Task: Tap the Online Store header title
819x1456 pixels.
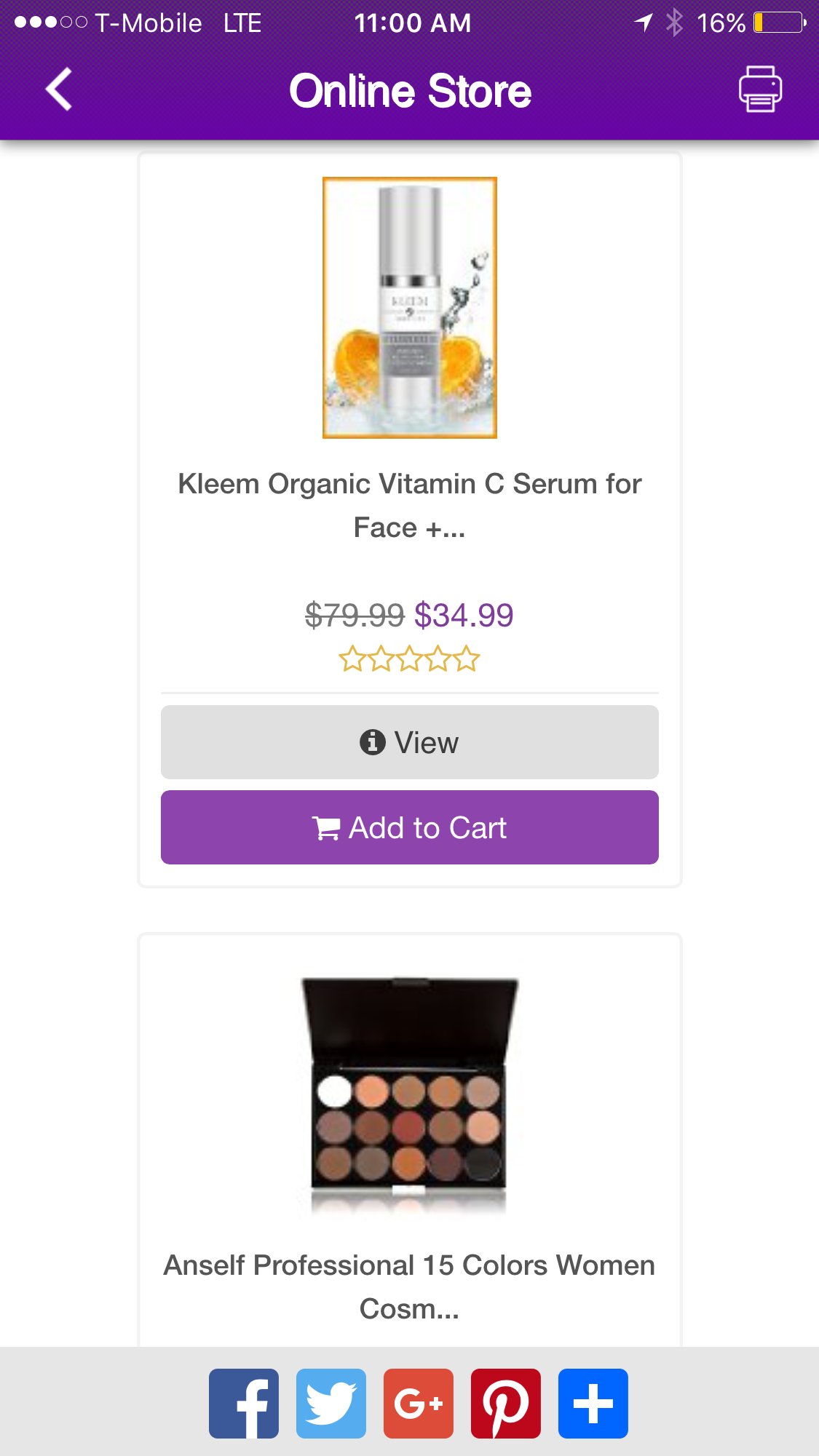Action: click(409, 91)
